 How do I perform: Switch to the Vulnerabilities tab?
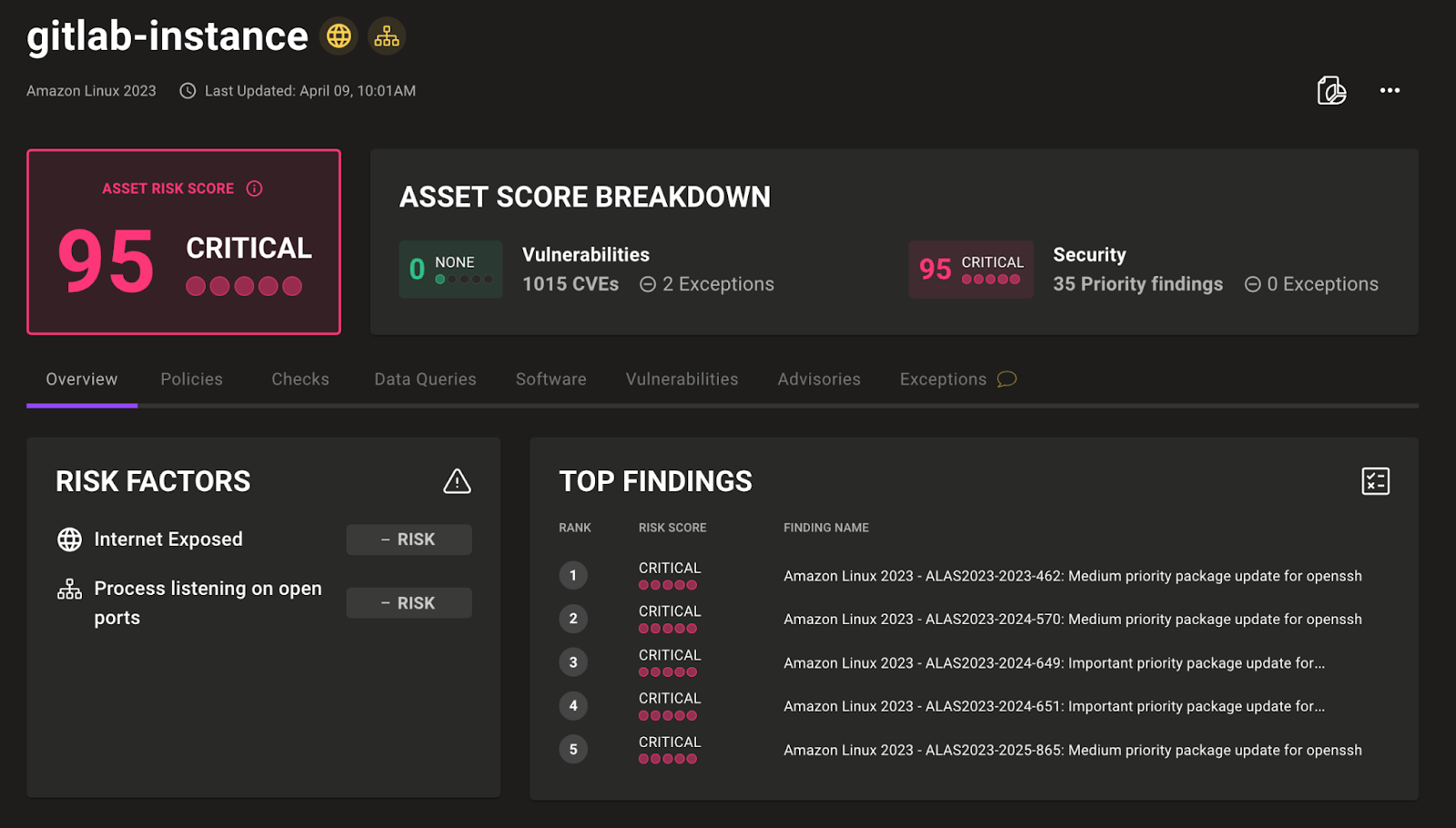pyautogui.click(x=682, y=379)
